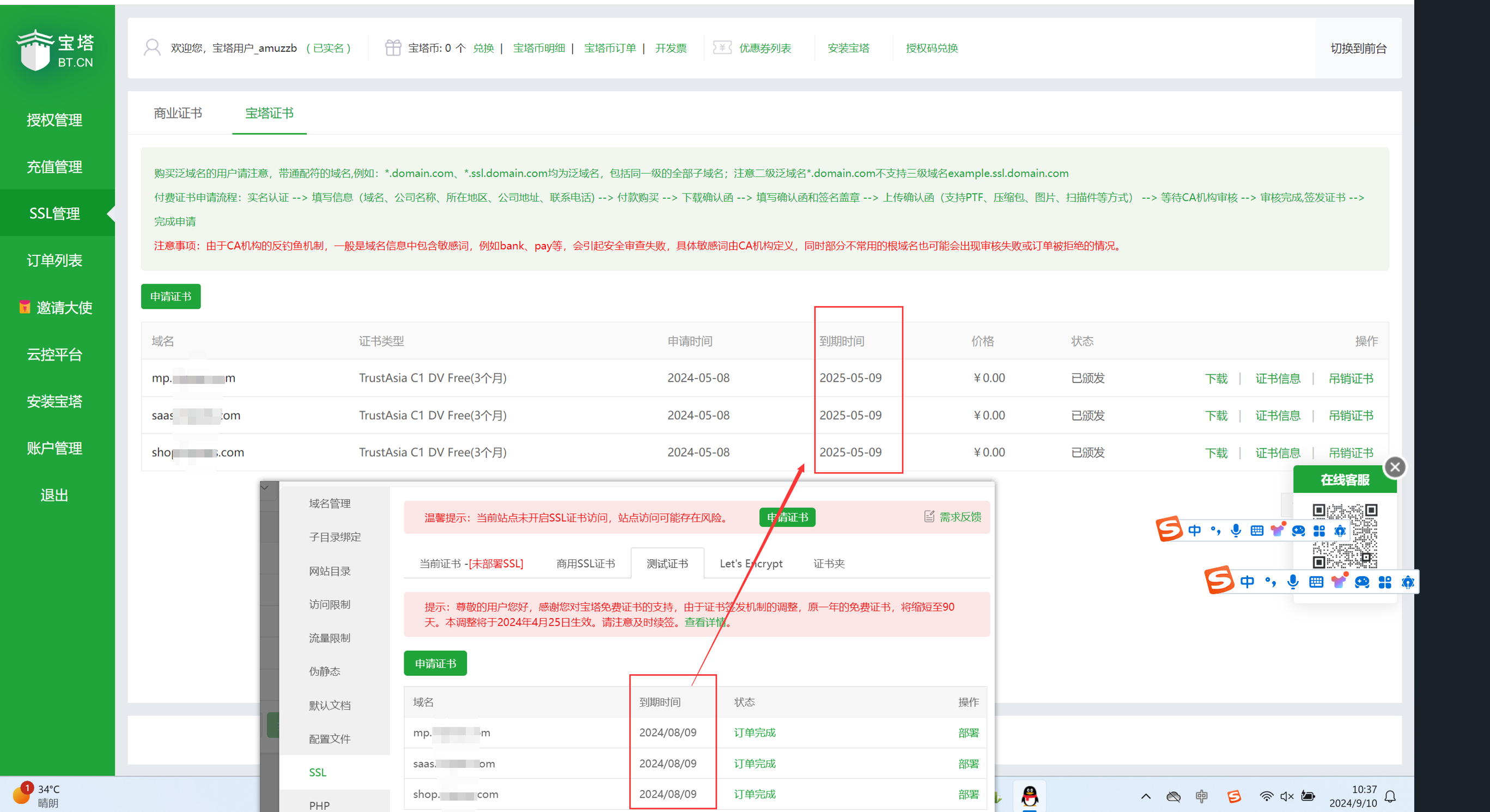Click 安装宝塔 in the top header bar
Screen dimensions: 1490x812
click(848, 48)
